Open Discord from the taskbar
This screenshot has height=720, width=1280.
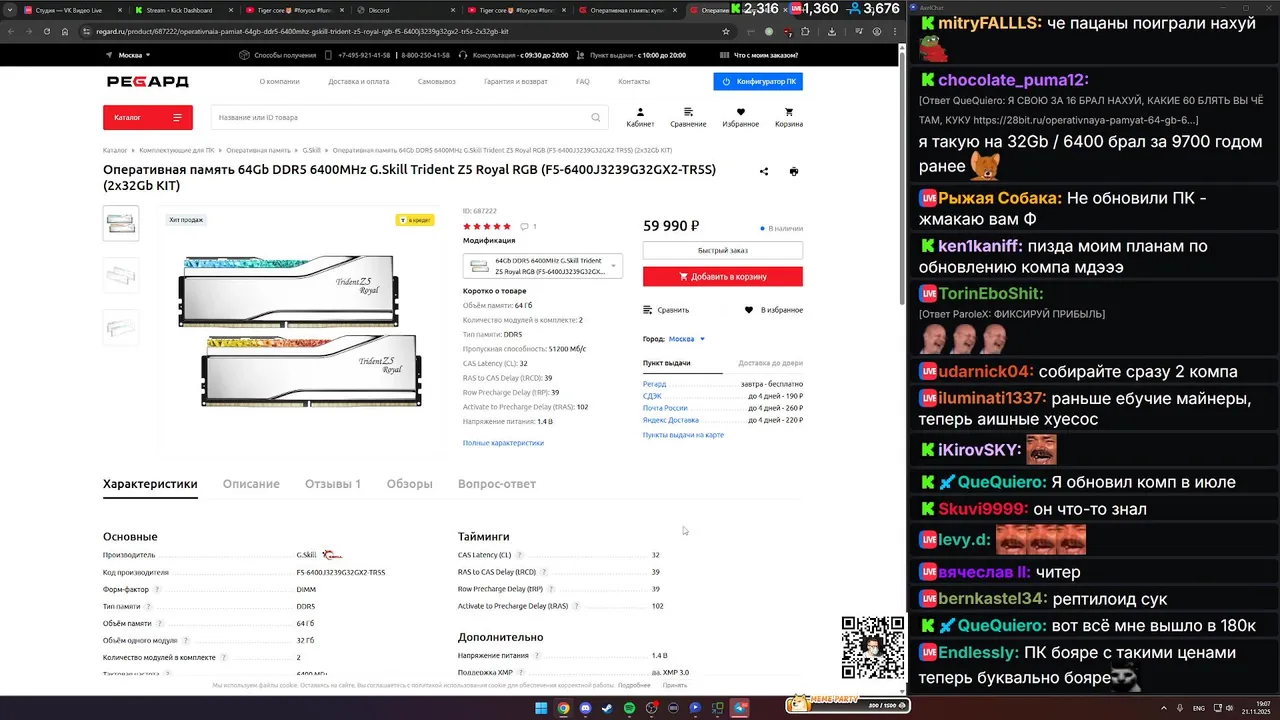pos(585,708)
